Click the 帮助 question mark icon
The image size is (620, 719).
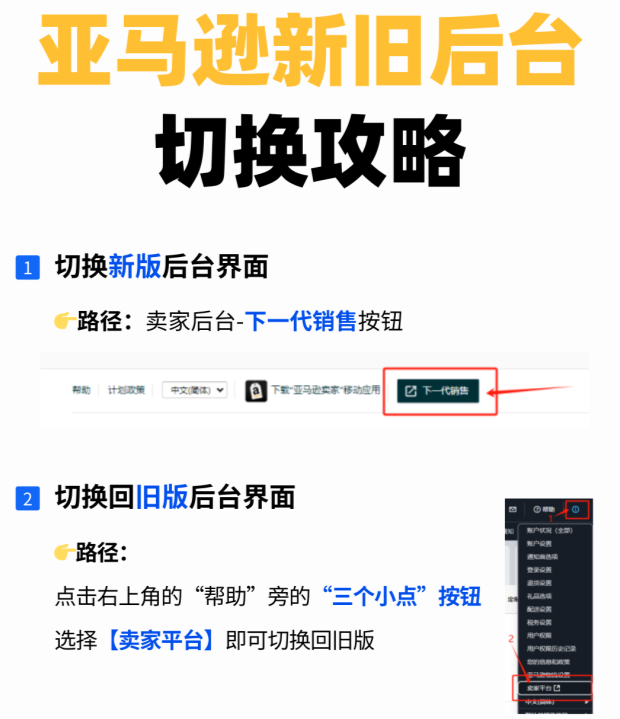537,509
